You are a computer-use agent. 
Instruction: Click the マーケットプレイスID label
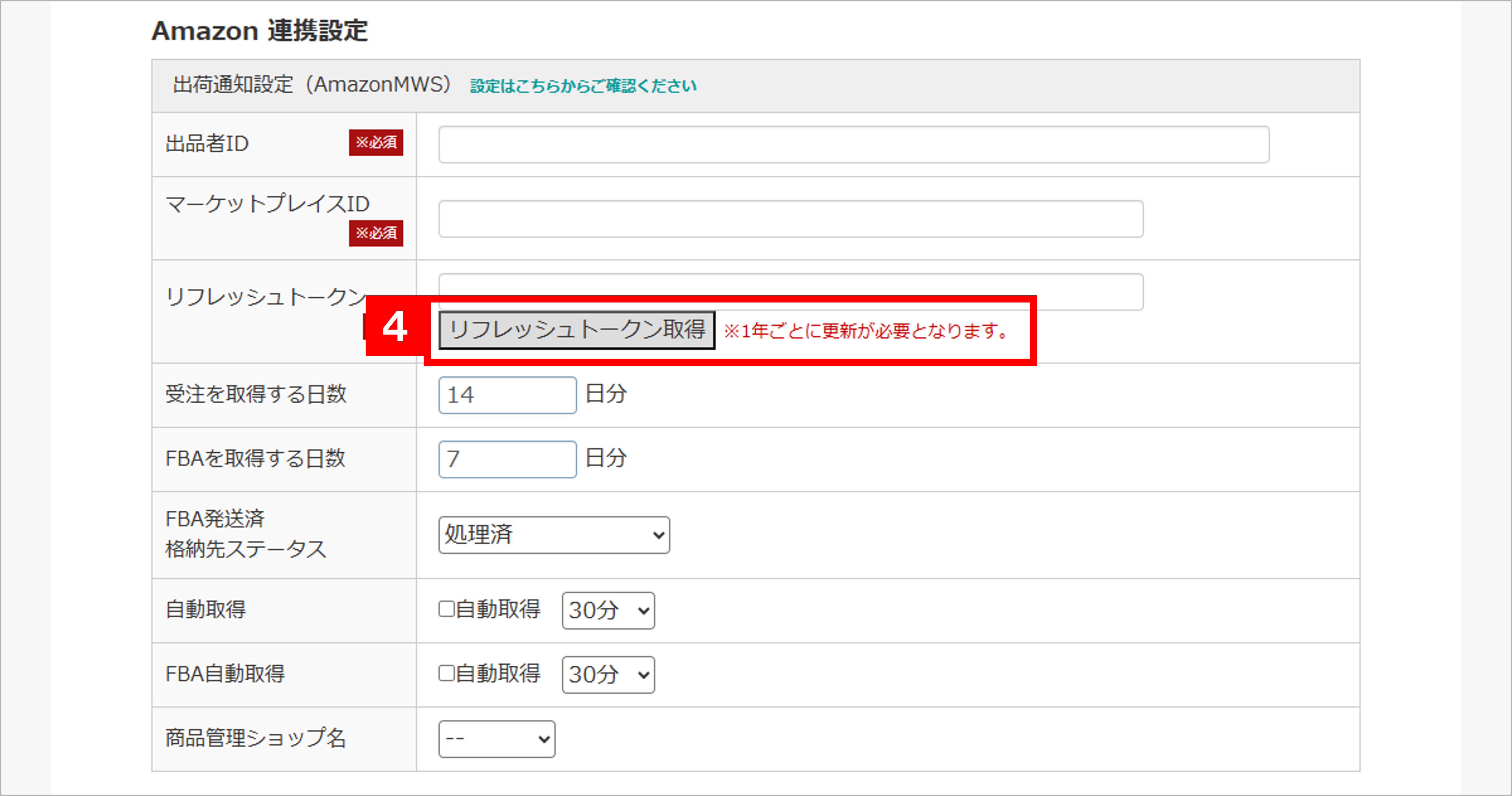268,204
